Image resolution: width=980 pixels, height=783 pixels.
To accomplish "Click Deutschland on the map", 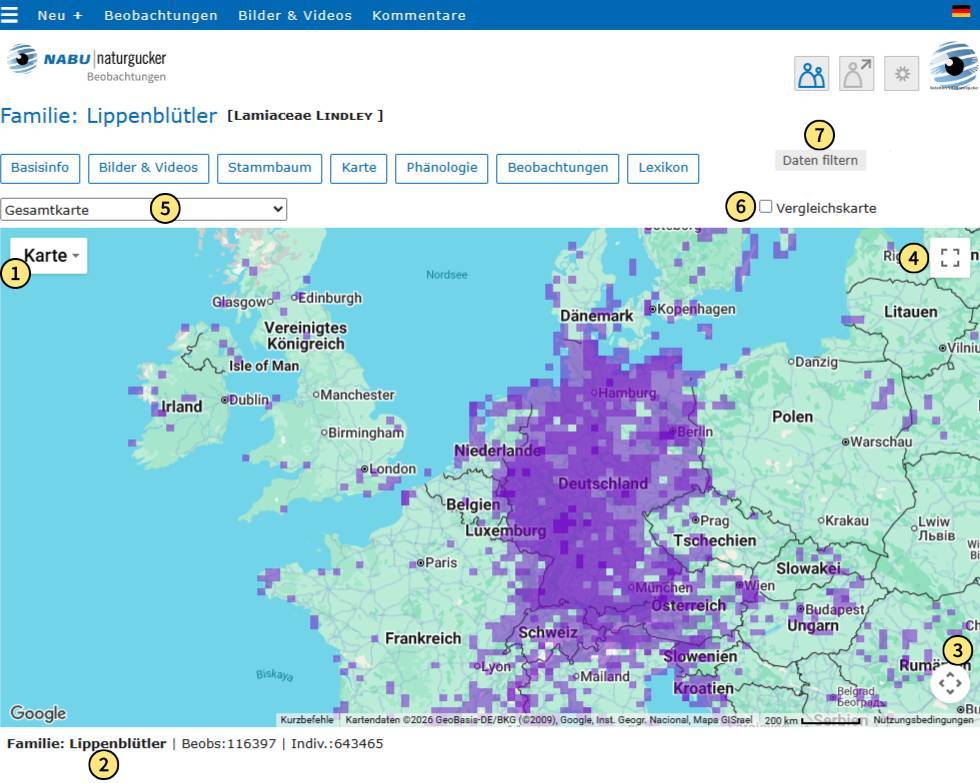I will coord(602,483).
